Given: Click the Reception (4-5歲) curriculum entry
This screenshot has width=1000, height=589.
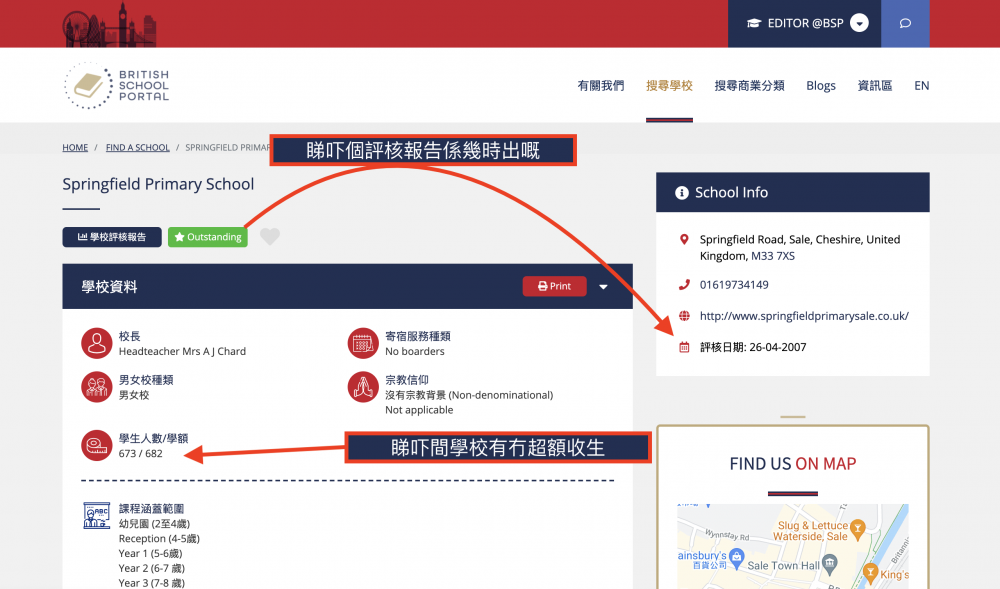Looking at the screenshot, I should 159,539.
